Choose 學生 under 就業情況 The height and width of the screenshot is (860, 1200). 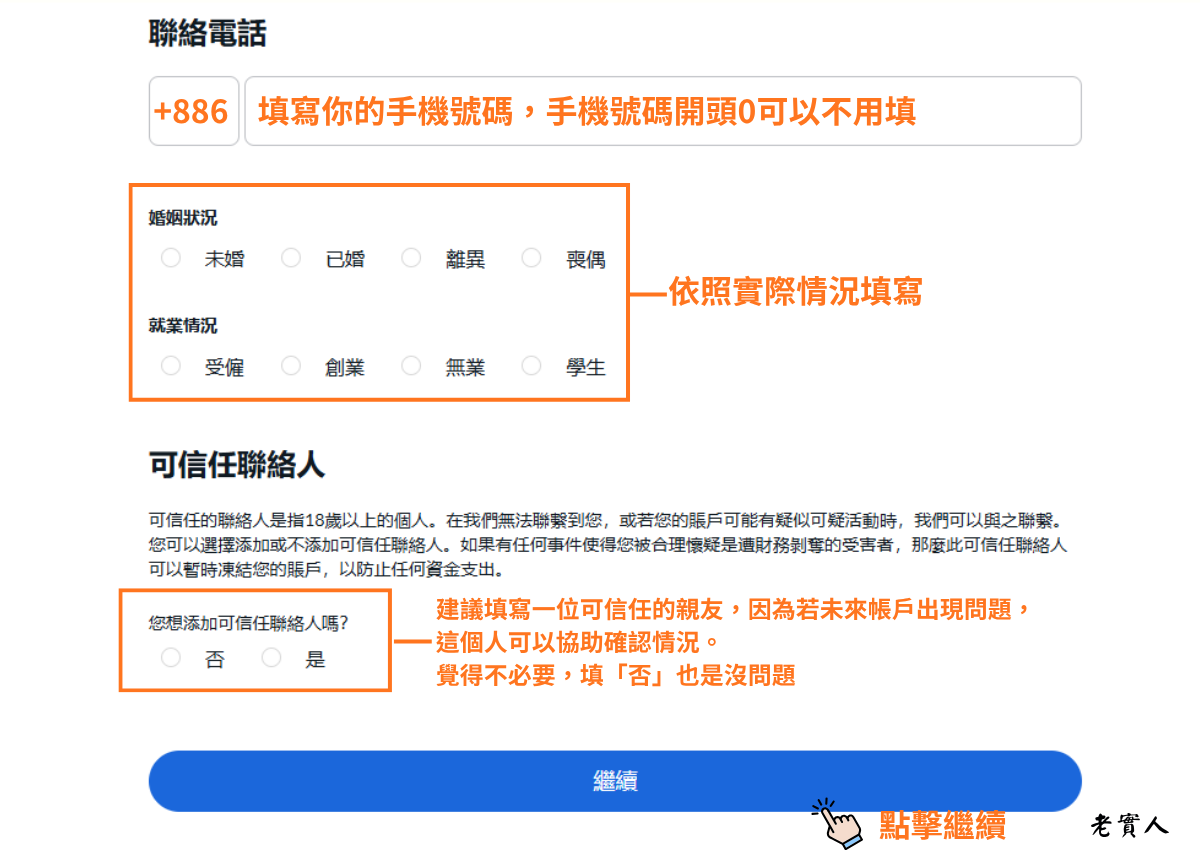pos(531,365)
